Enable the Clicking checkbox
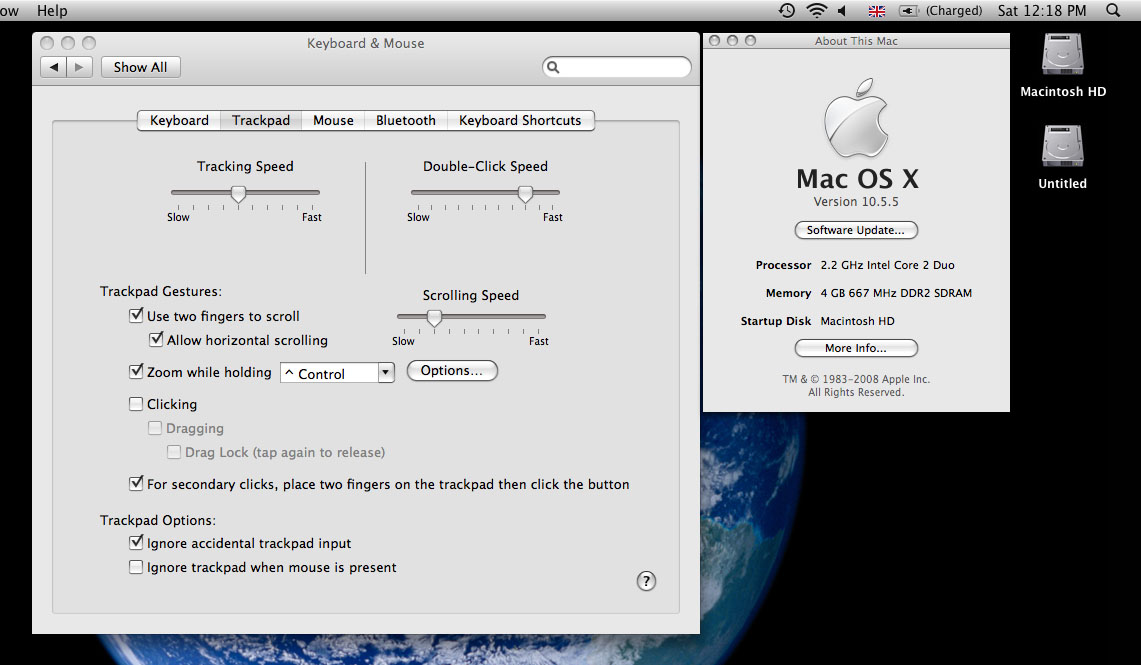The width and height of the screenshot is (1141, 665). tap(136, 404)
